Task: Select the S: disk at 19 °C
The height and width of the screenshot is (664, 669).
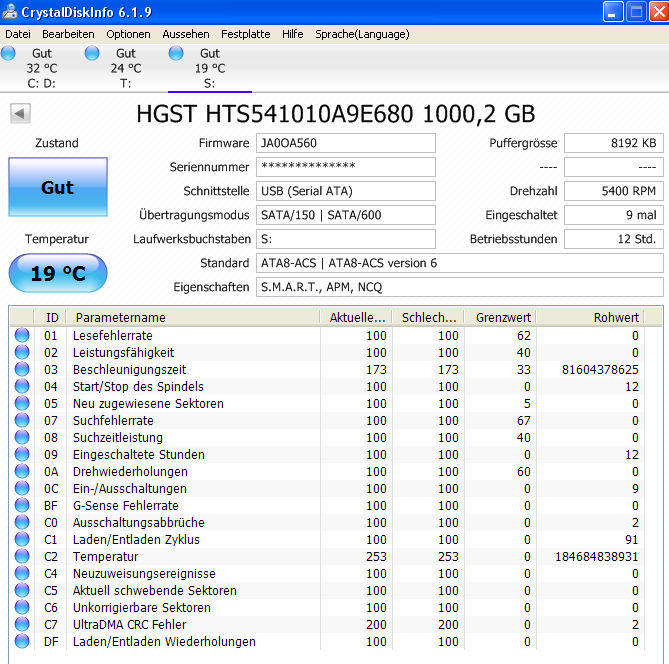Action: click(210, 68)
